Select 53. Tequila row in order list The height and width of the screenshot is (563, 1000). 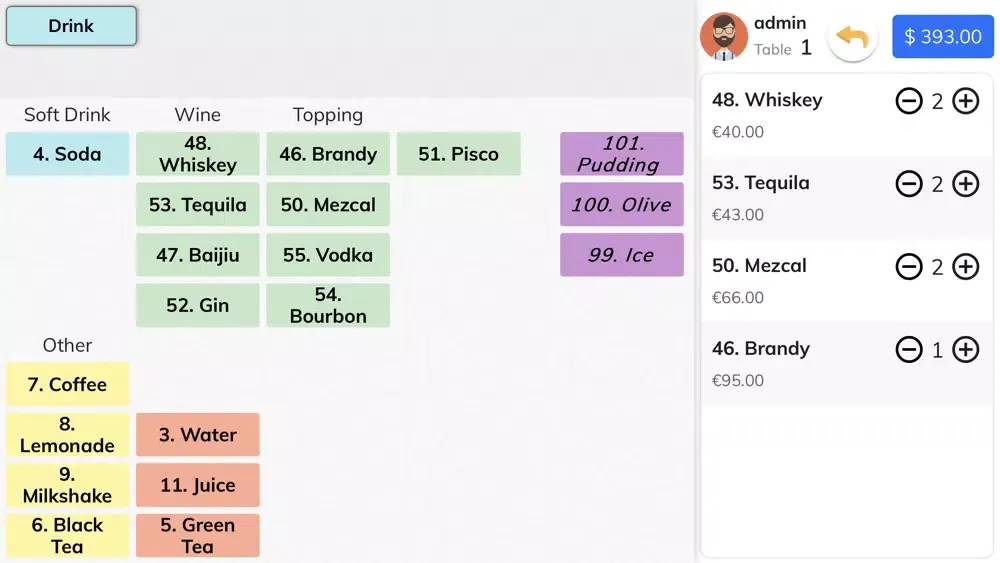[x=790, y=197]
